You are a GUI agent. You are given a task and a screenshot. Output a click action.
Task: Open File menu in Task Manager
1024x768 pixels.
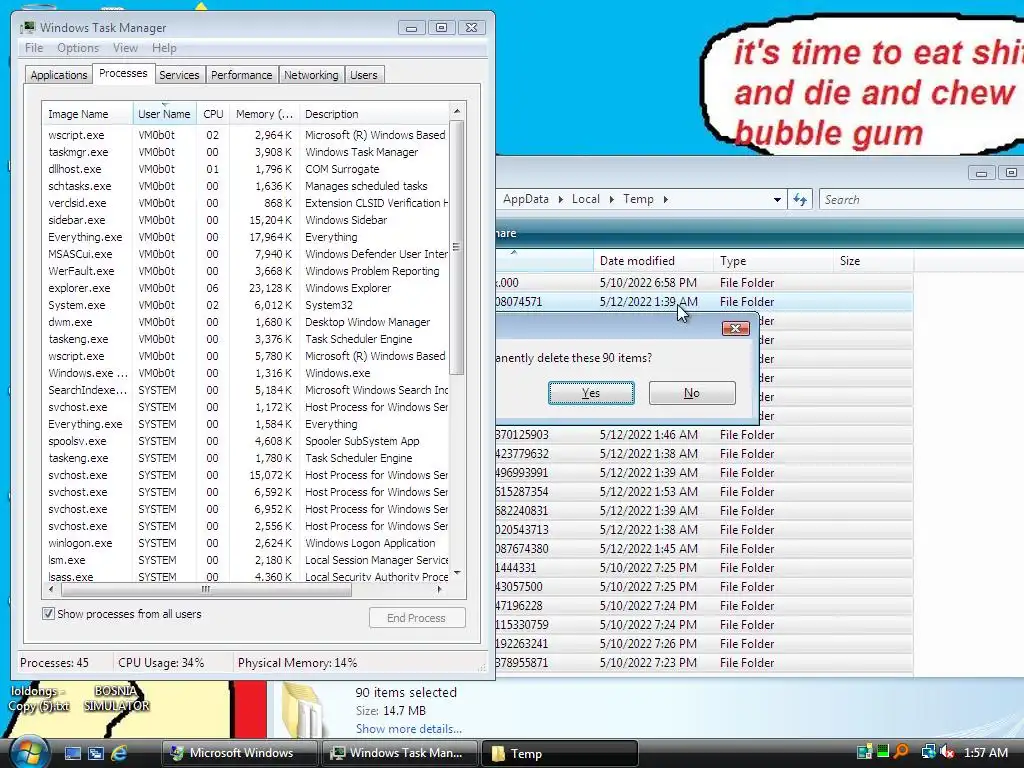33,48
